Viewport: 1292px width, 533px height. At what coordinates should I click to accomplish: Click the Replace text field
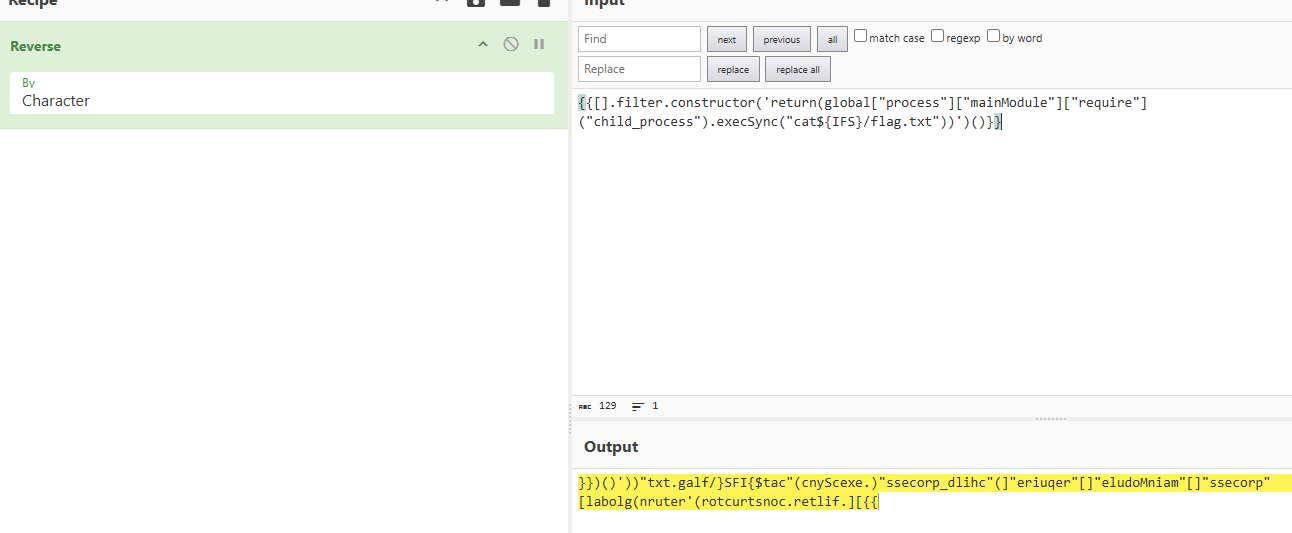(x=639, y=69)
